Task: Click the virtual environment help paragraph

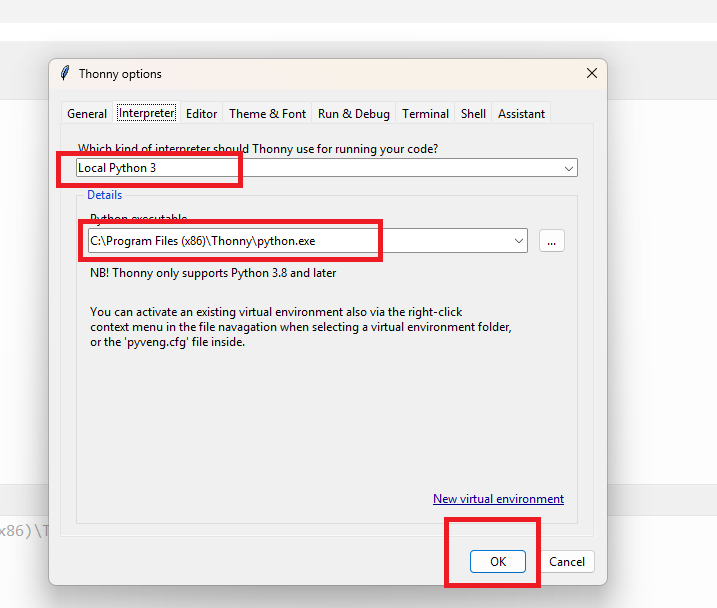Action: (300, 327)
